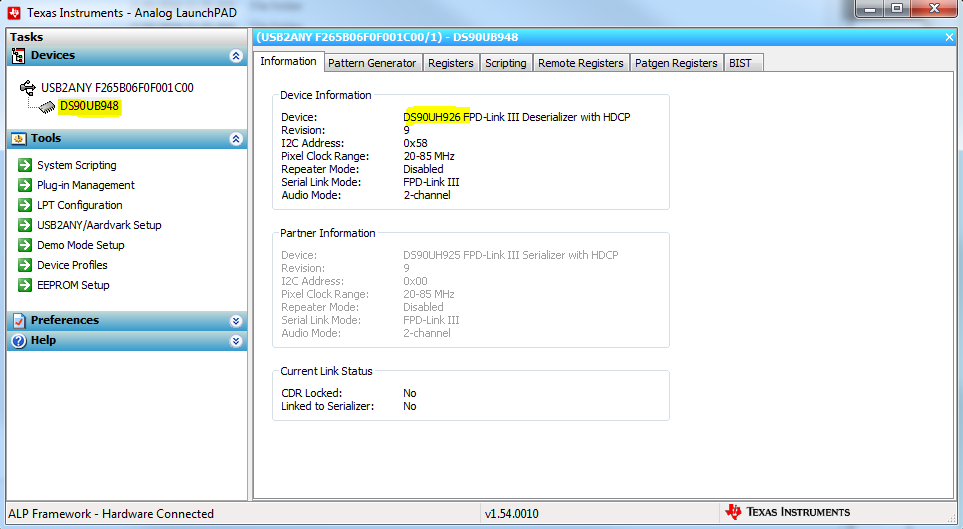Screen dimensions: 963x529
Task: Minimize the Analog LaunchPAD window
Action: 870,9
